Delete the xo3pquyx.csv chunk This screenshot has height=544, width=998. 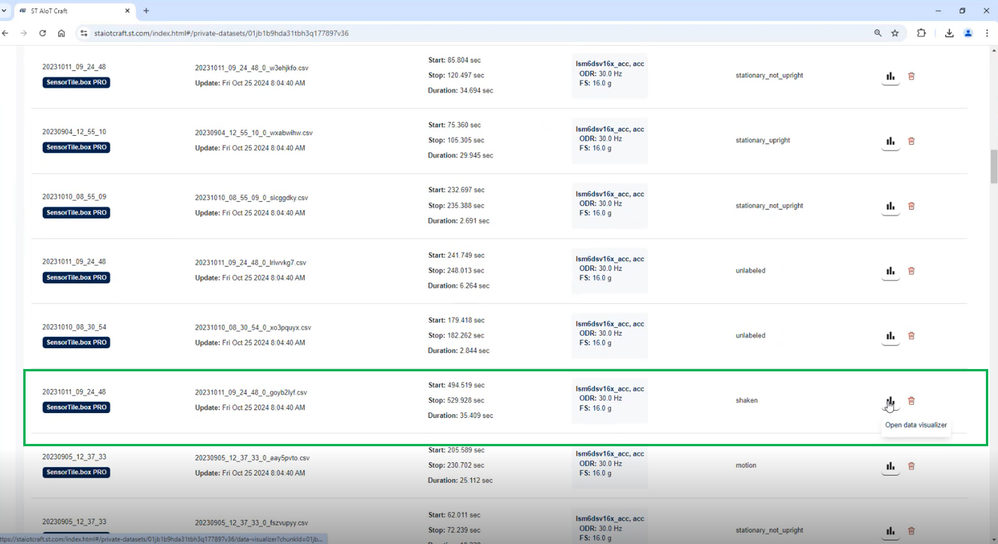pos(911,336)
